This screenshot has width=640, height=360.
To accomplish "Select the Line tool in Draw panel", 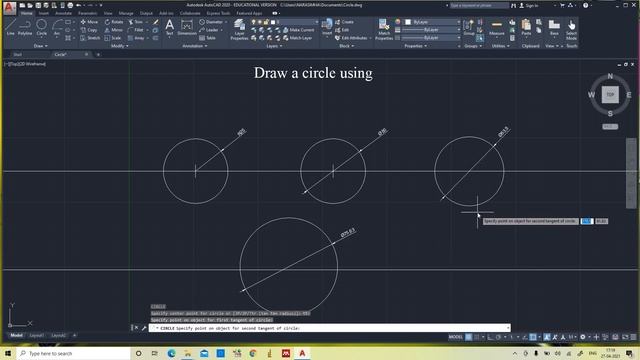I will coord(11,27).
